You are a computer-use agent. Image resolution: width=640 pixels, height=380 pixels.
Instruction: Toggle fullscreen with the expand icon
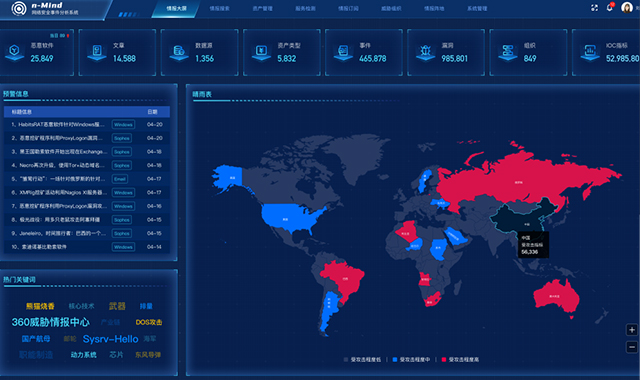click(594, 8)
